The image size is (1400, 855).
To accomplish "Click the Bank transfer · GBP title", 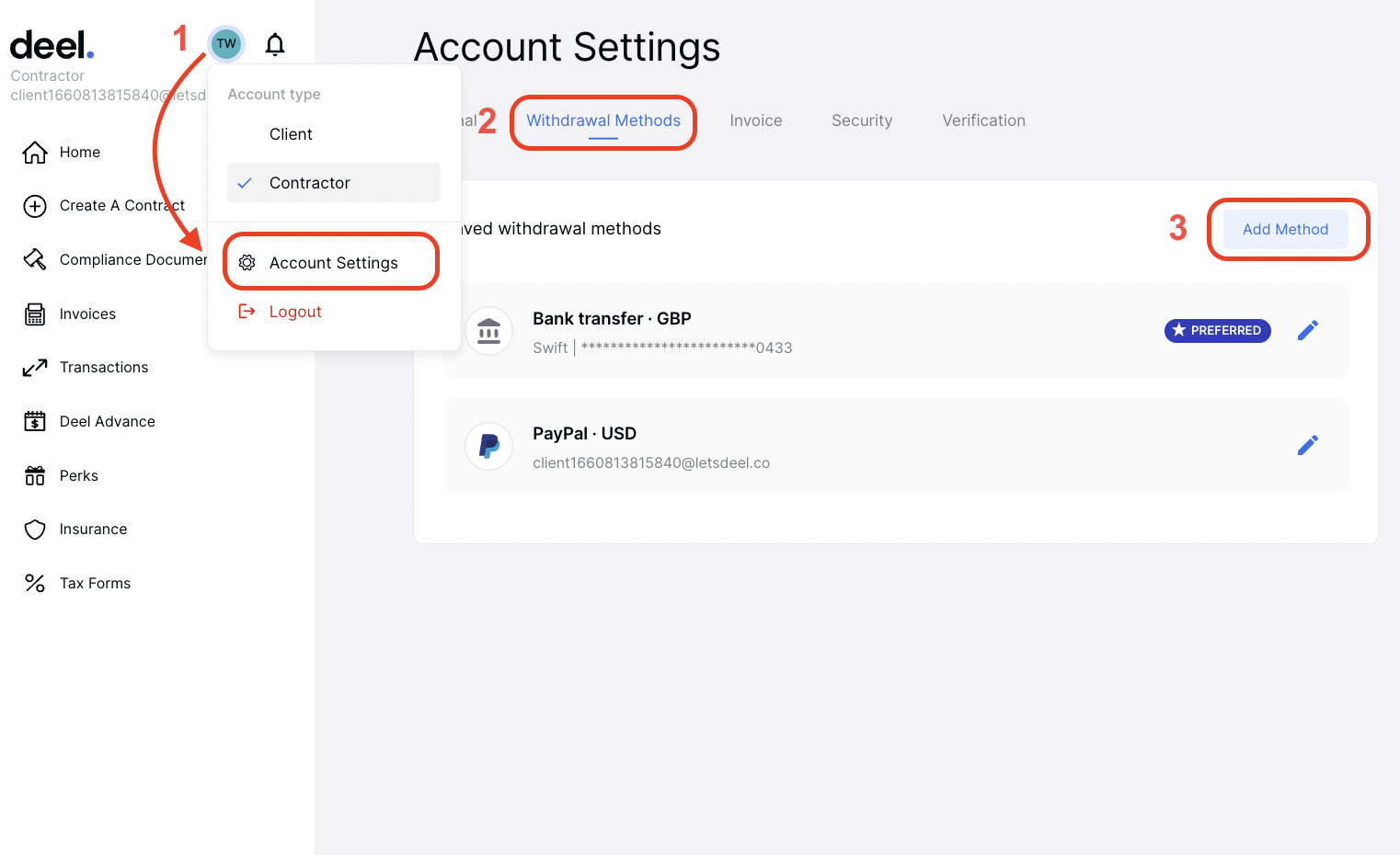I will click(x=612, y=319).
